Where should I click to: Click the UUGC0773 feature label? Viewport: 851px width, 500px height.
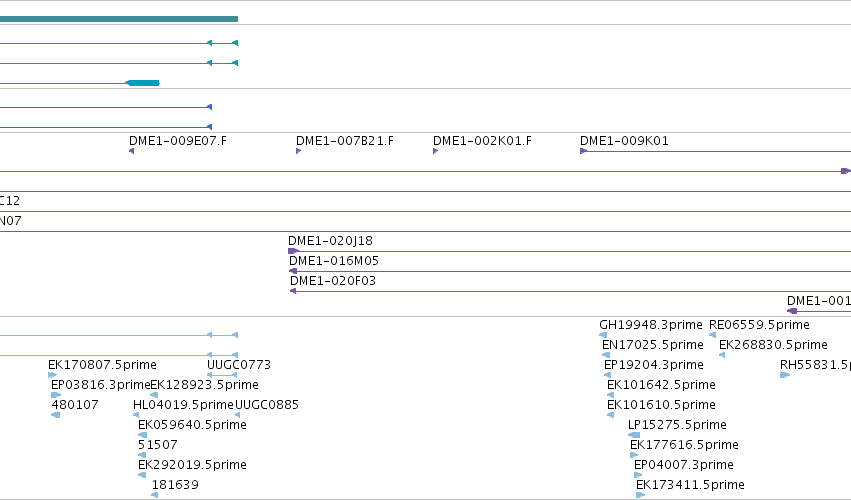point(239,365)
